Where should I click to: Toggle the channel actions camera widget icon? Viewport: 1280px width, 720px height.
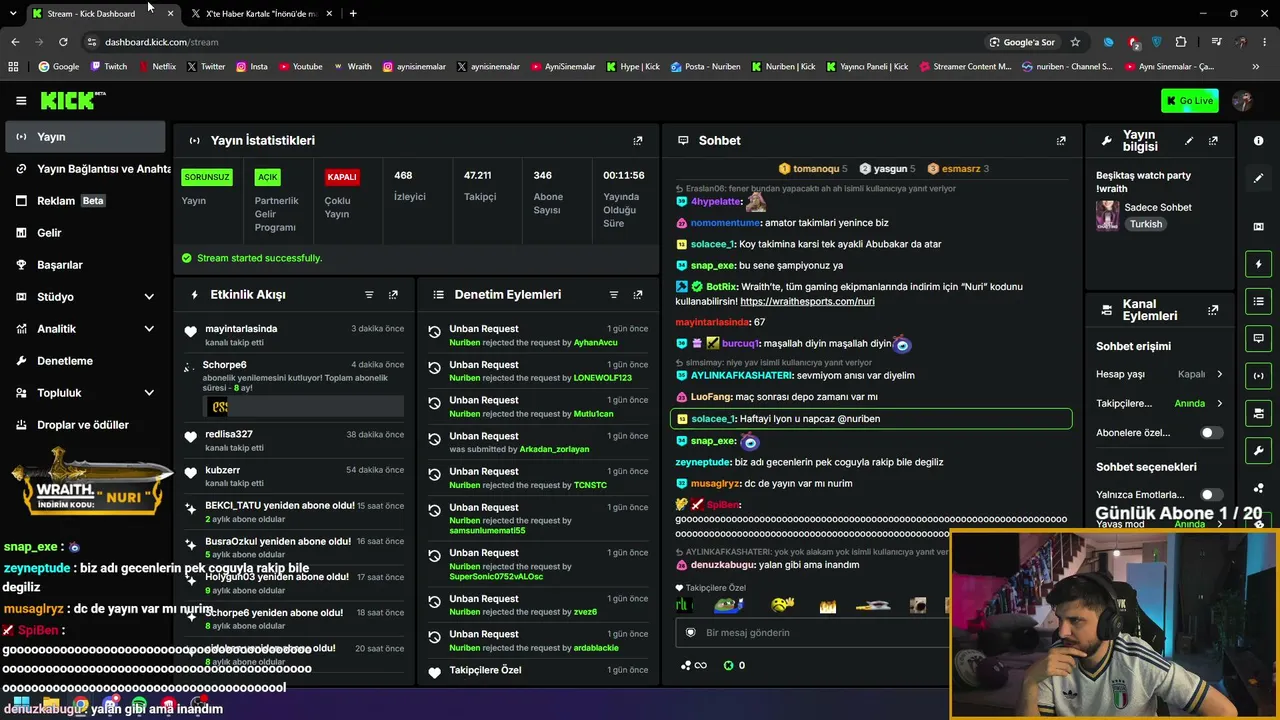(1258, 413)
